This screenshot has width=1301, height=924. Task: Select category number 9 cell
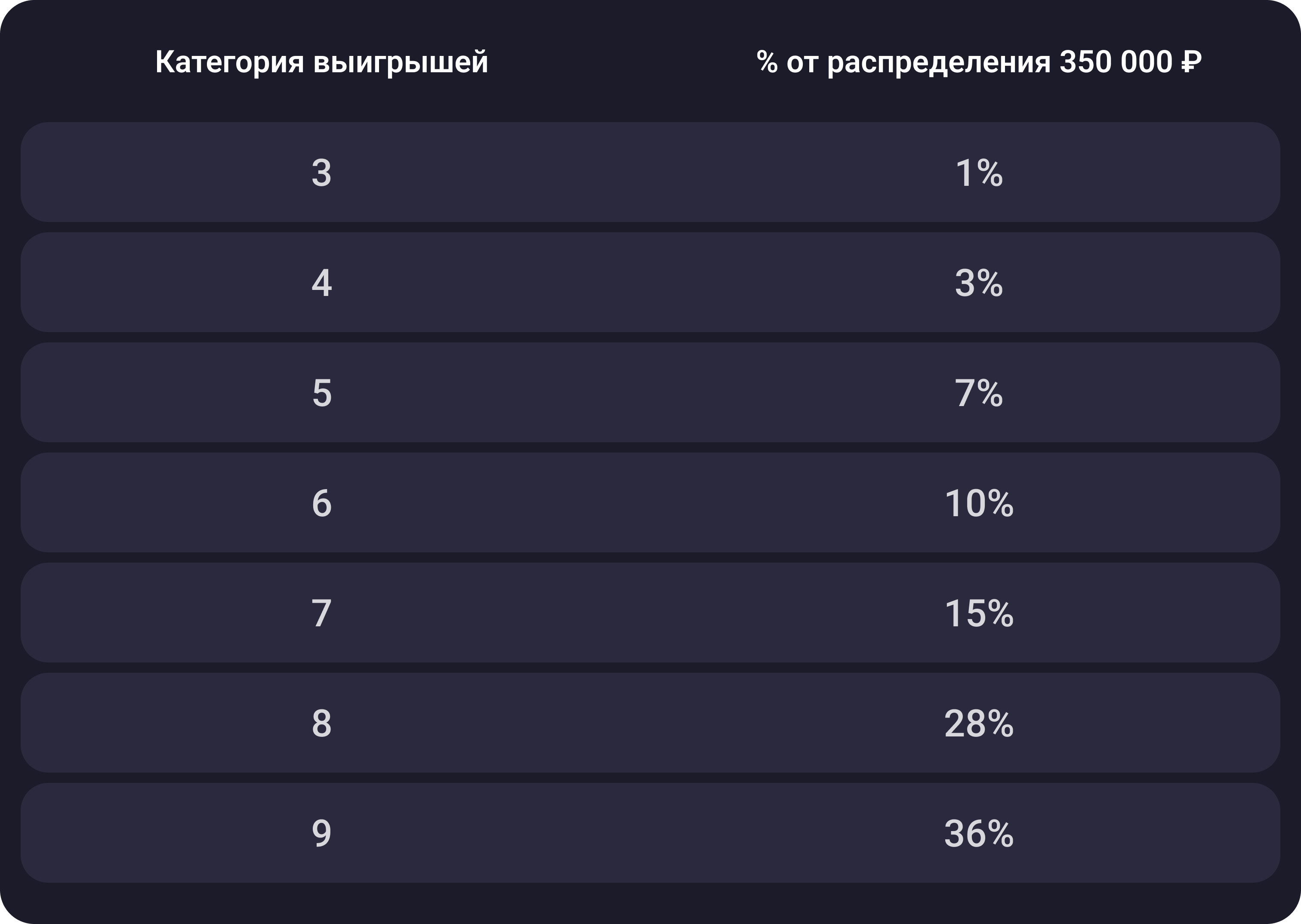pos(321,834)
